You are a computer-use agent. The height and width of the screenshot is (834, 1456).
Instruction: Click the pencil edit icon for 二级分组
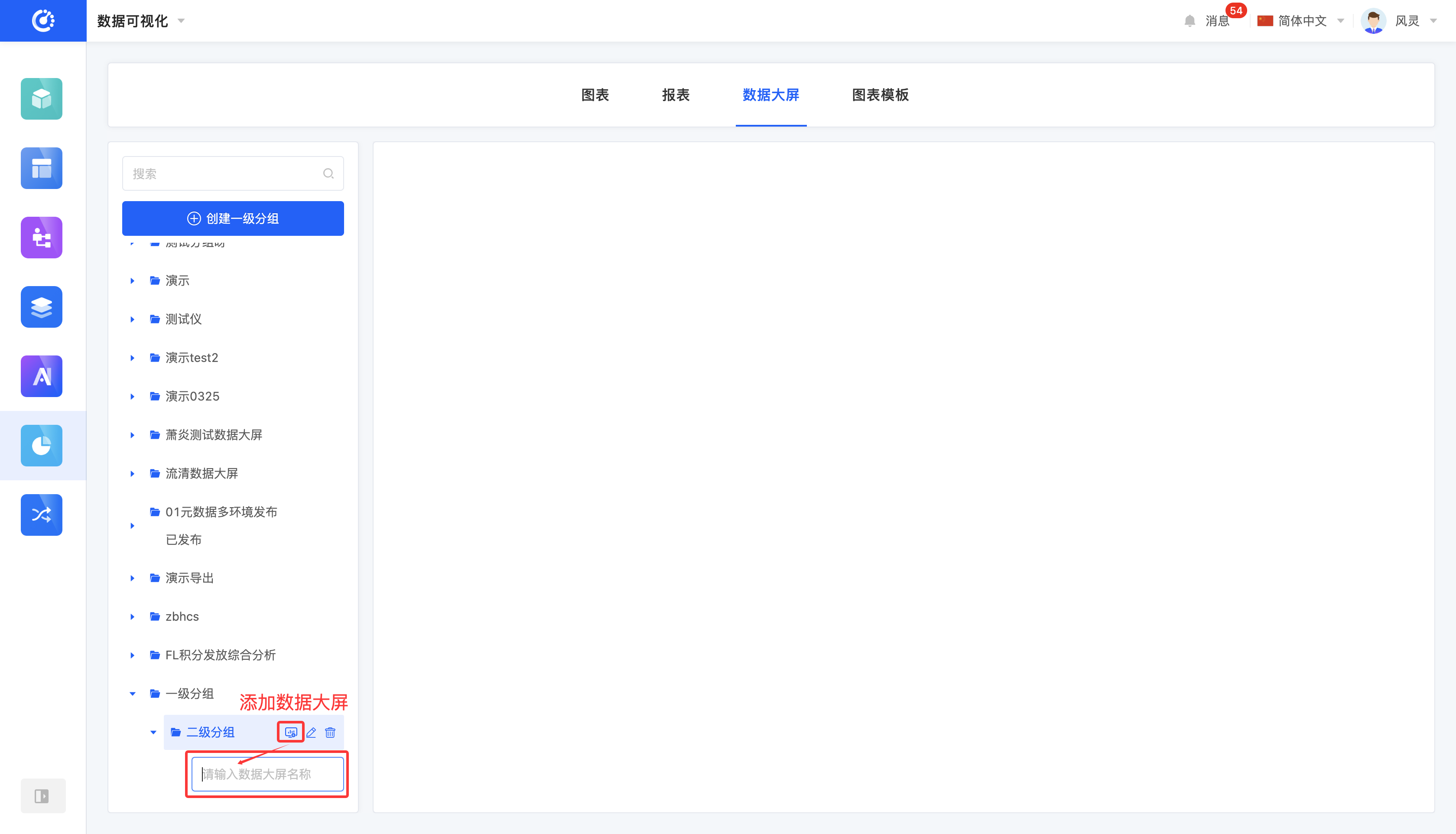311,732
